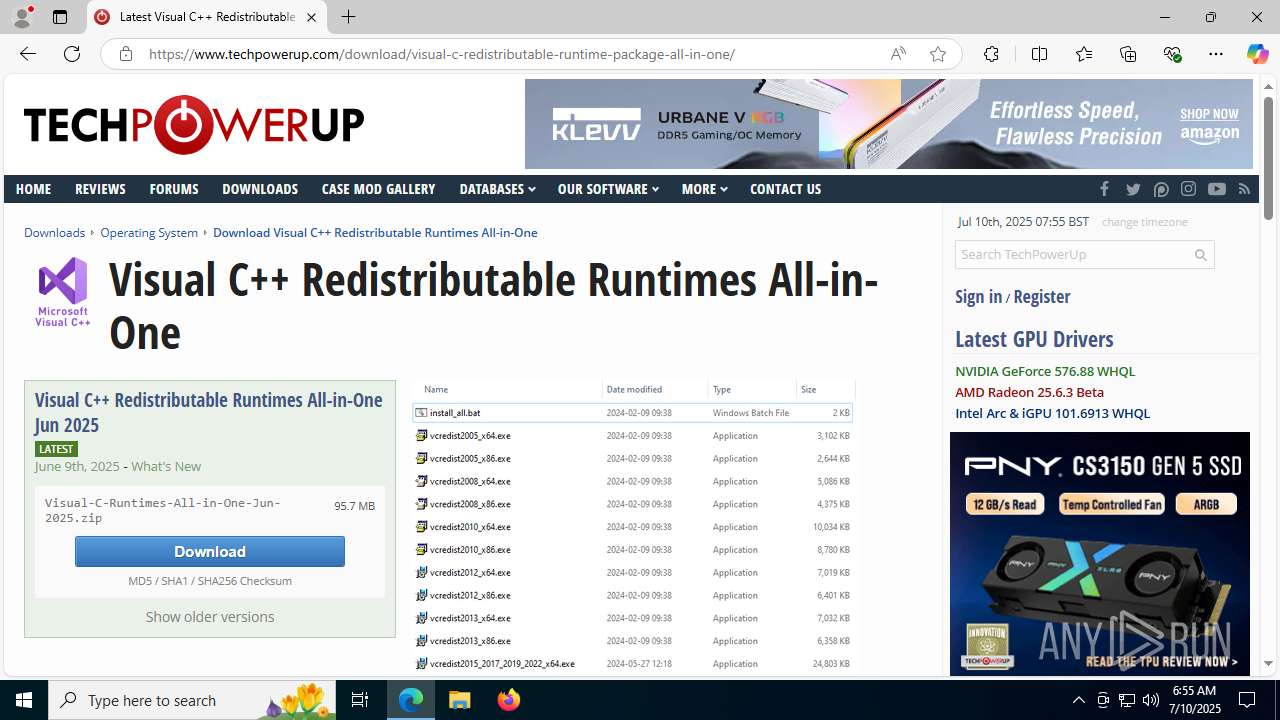Click Operating System breadcrumb link
This screenshot has width=1280, height=720.
(149, 233)
